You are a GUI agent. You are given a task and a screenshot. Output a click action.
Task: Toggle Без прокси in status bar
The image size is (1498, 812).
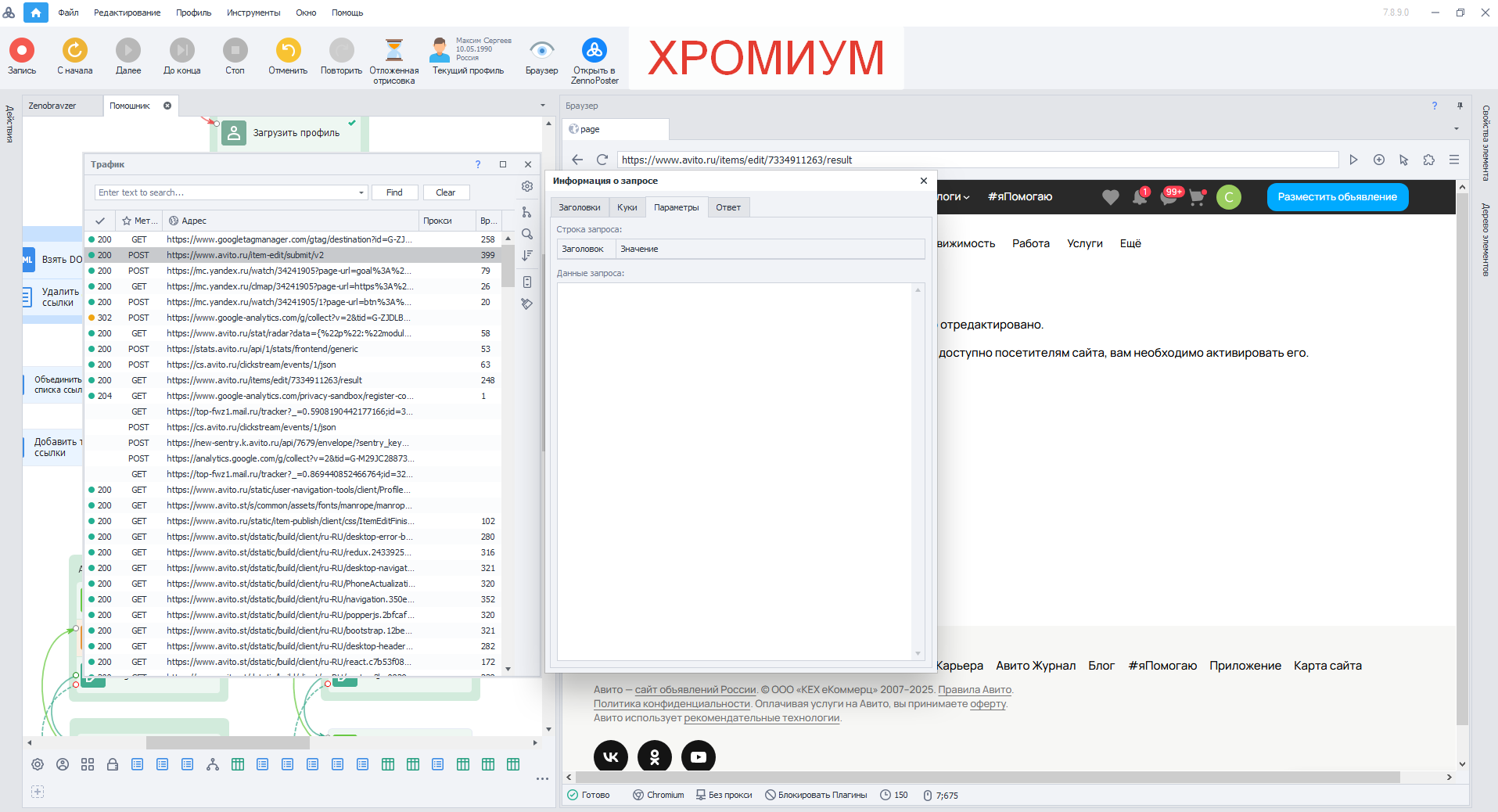point(724,795)
